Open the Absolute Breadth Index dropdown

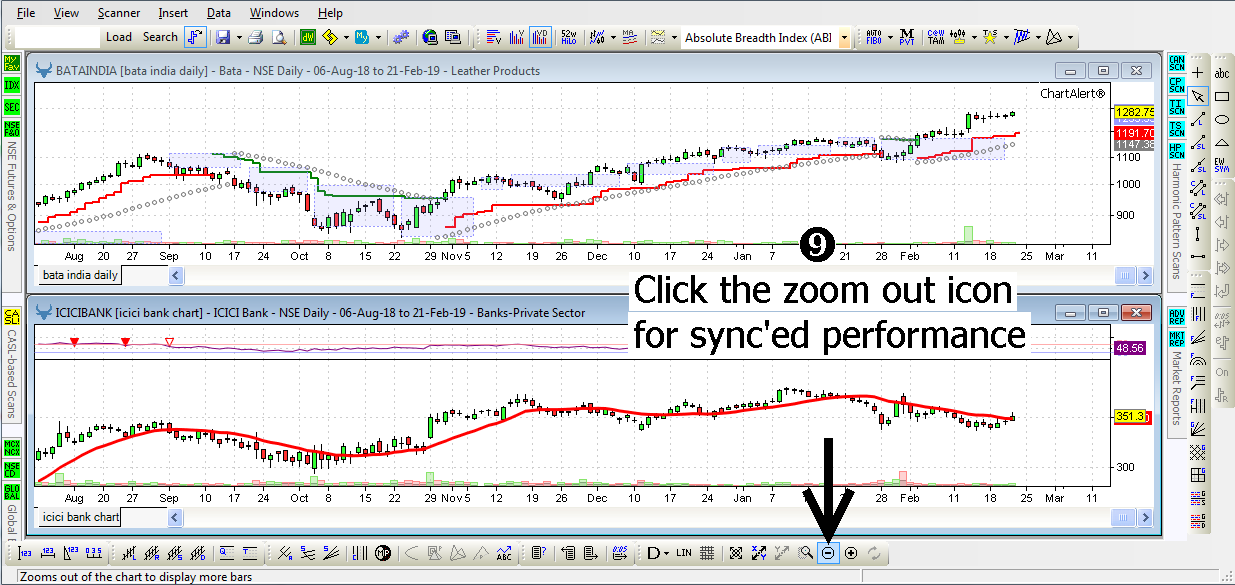845,38
